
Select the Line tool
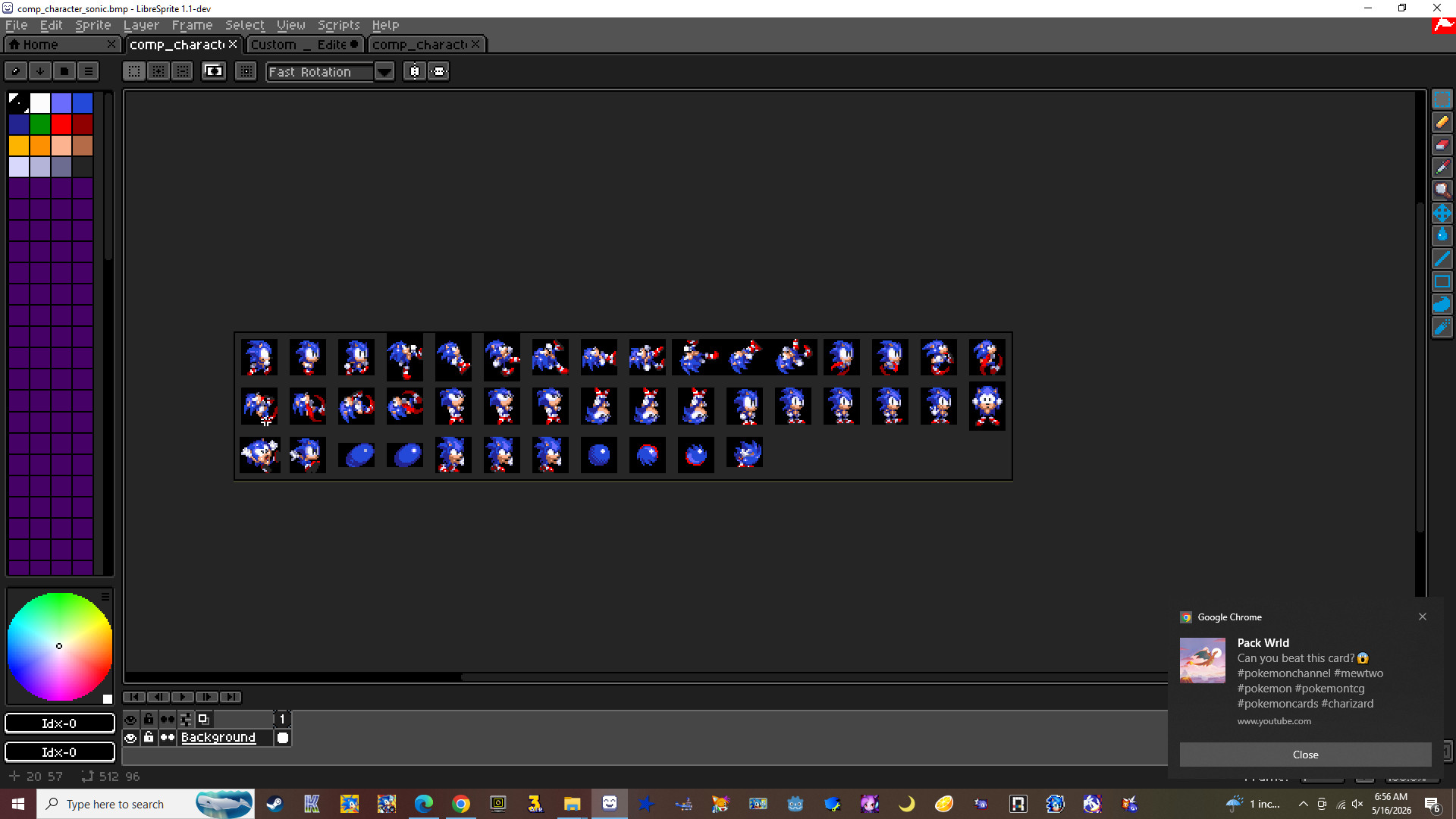coord(1442,259)
